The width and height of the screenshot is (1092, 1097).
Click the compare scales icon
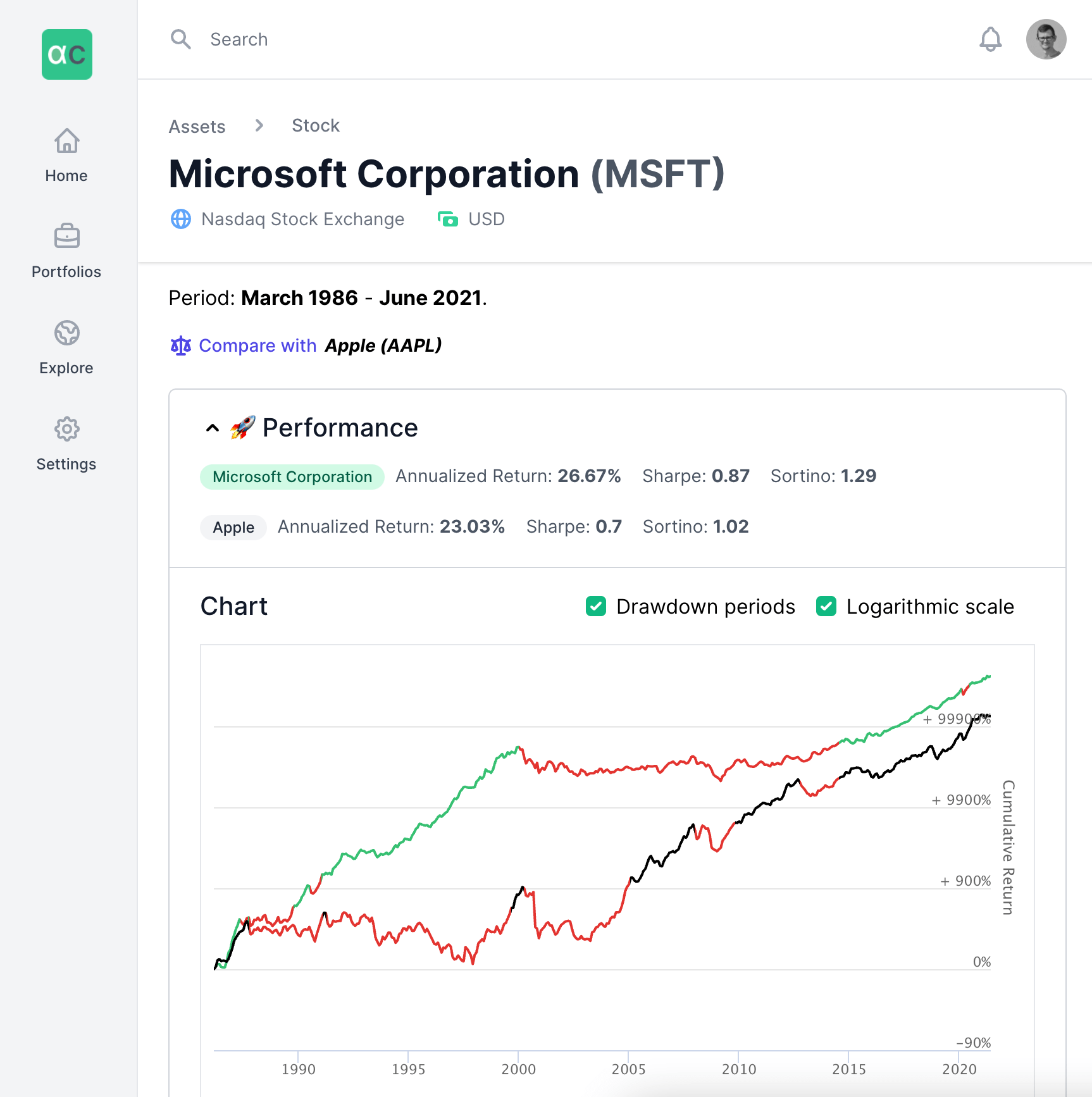click(x=181, y=345)
